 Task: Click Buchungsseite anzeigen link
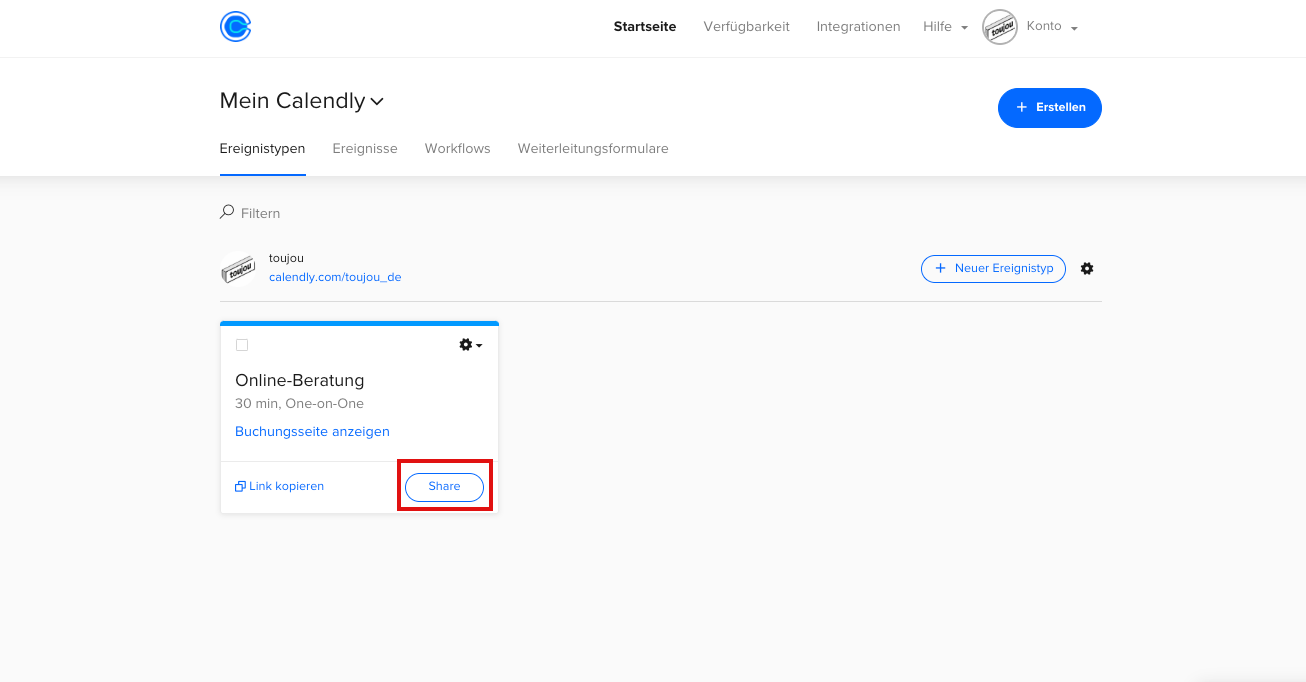tap(312, 432)
